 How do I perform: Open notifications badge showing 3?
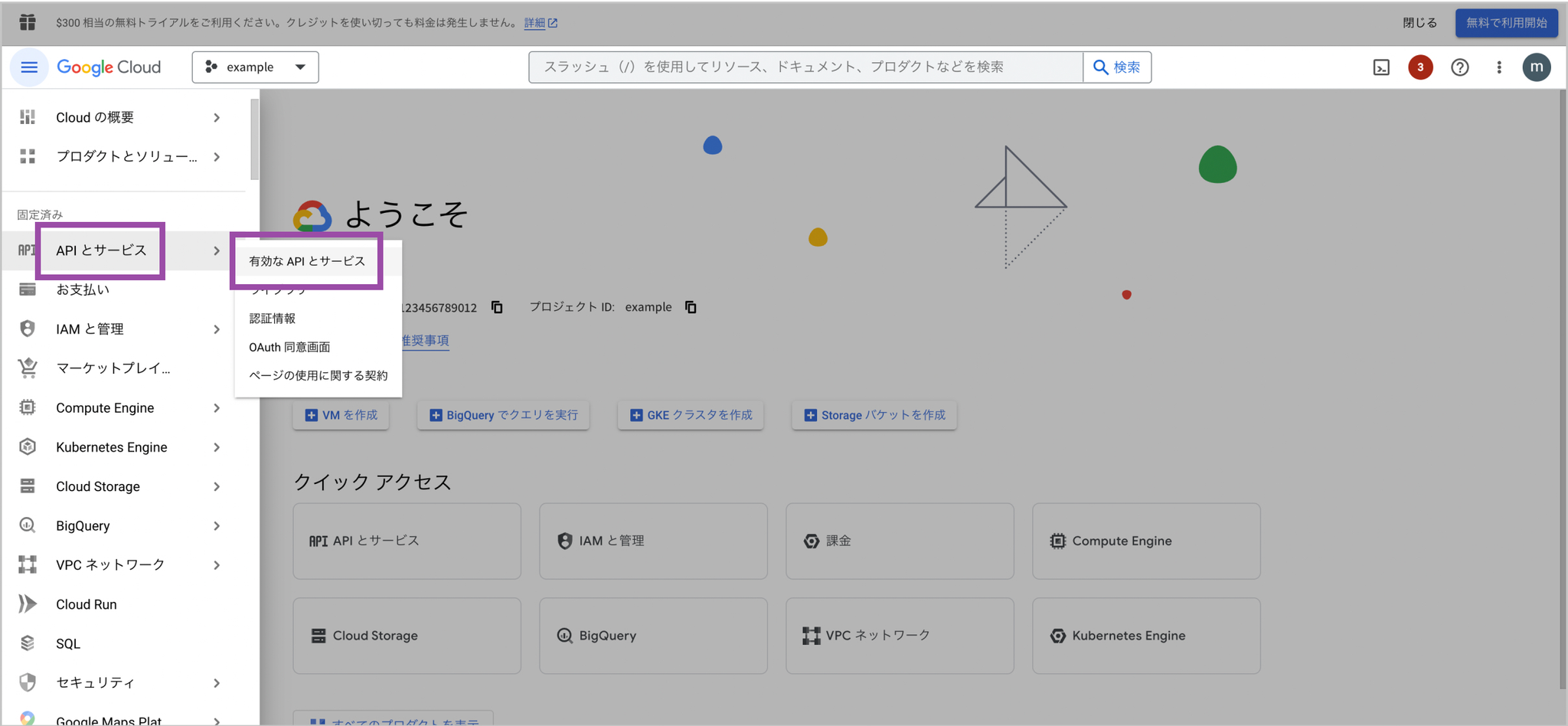coord(1420,67)
